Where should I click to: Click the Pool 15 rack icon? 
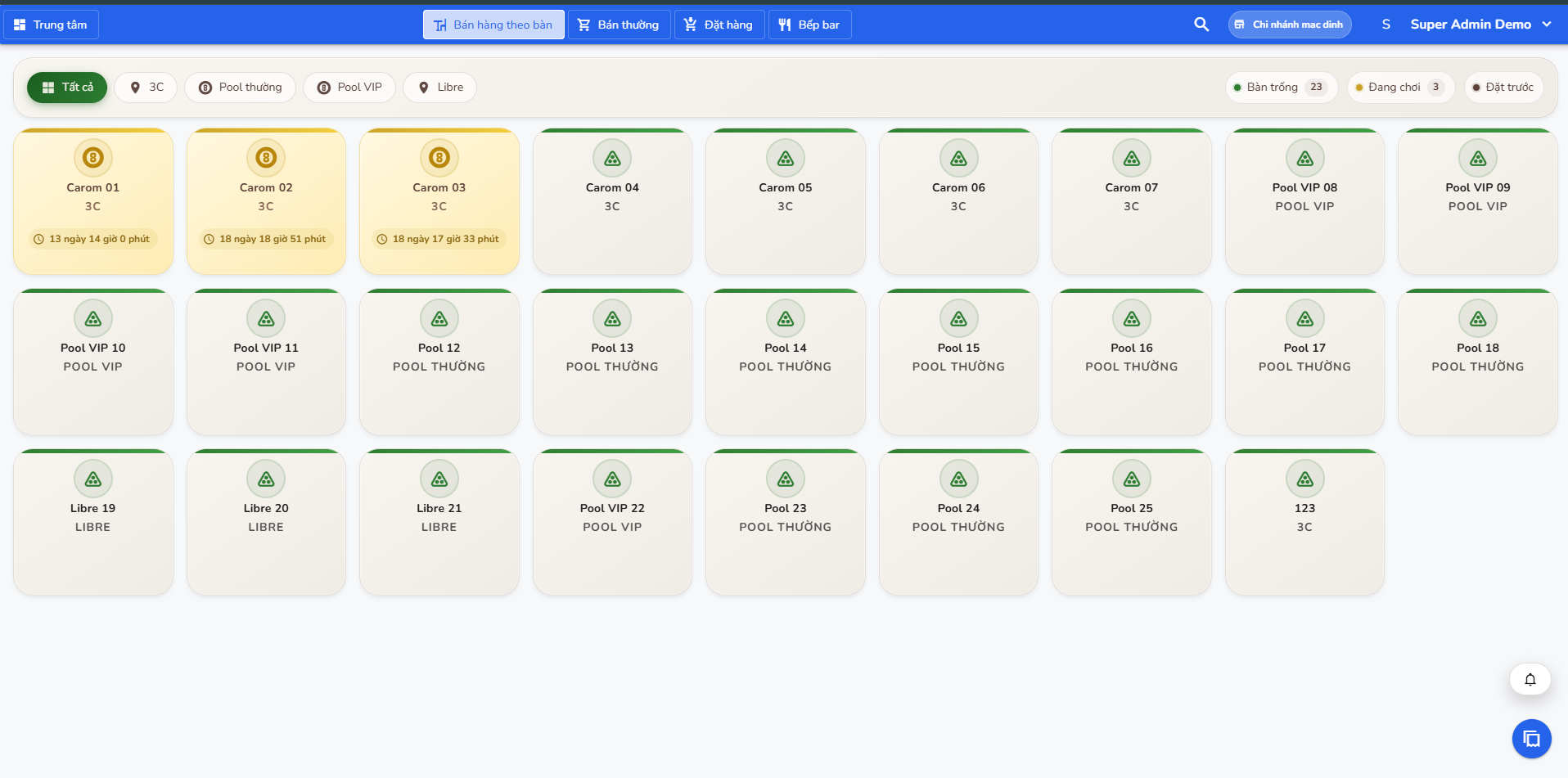(958, 319)
